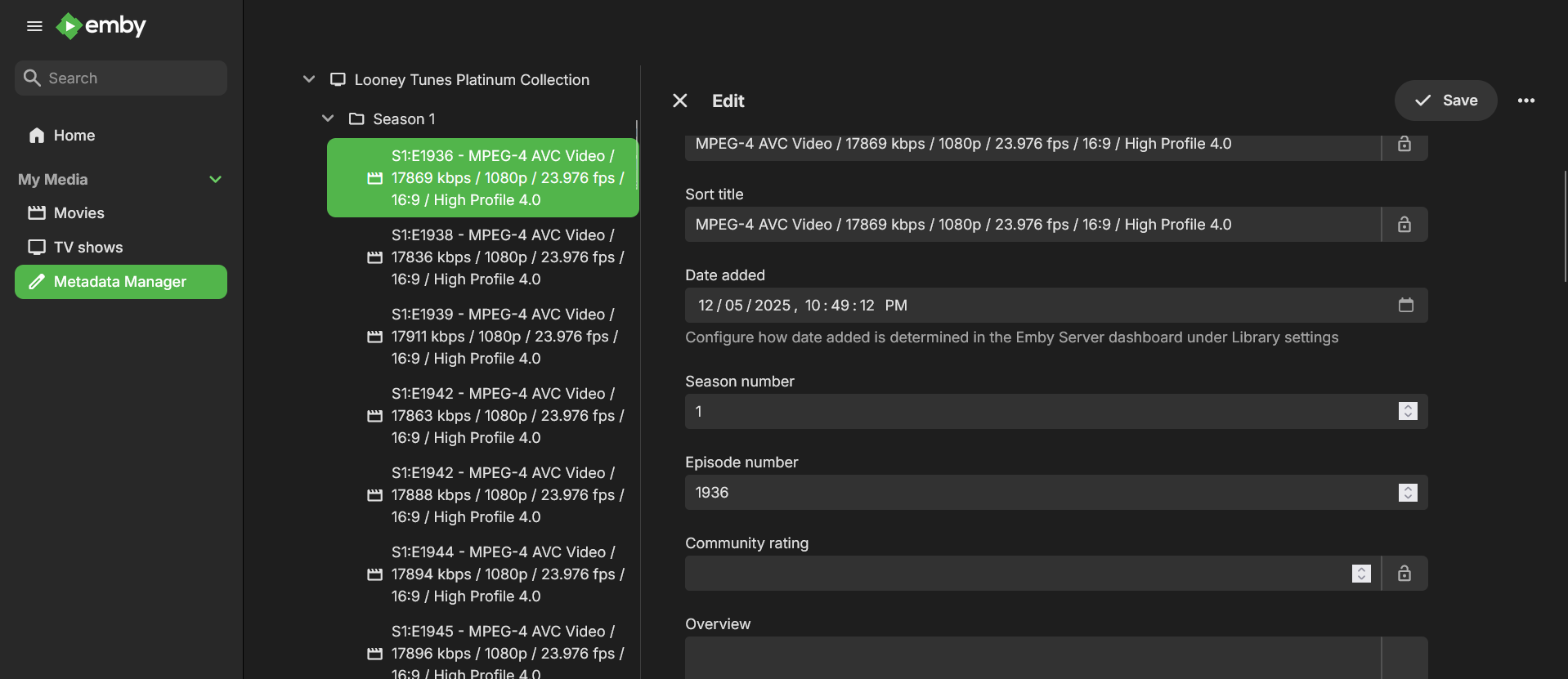Open Movies library in the sidebar
The height and width of the screenshot is (679, 1568).
[x=78, y=213]
